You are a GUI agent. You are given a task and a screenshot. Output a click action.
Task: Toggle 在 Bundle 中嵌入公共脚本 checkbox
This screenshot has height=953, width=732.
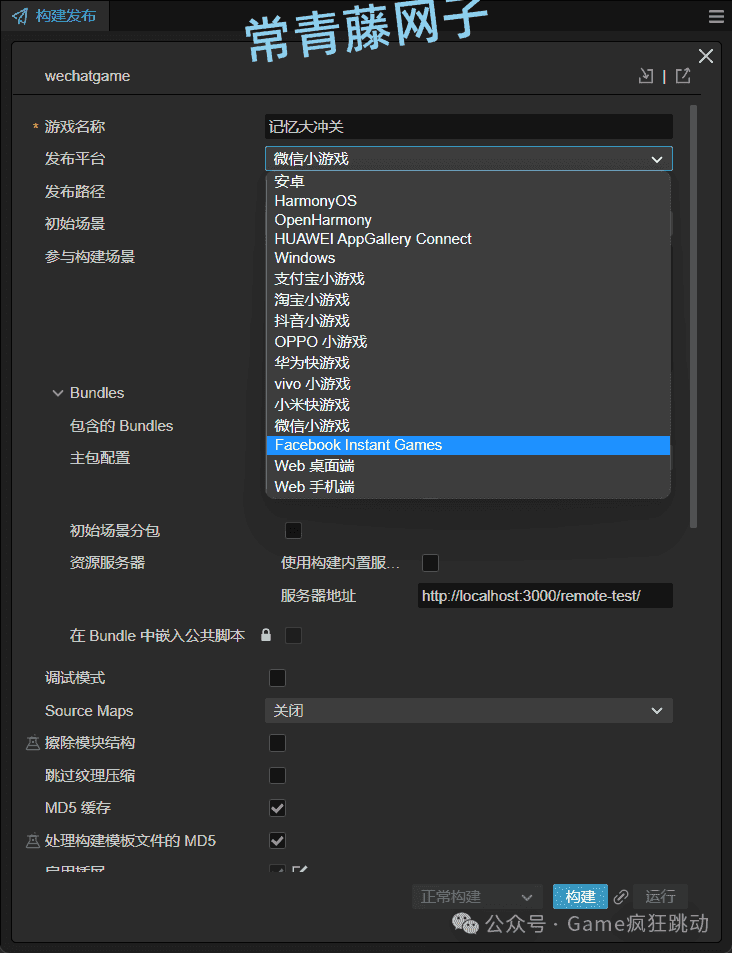pos(294,636)
